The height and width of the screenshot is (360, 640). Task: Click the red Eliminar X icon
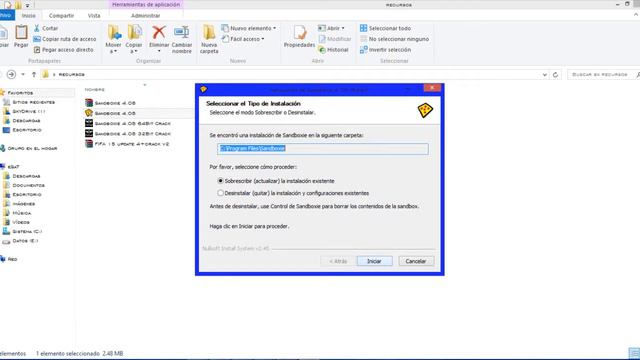point(159,32)
